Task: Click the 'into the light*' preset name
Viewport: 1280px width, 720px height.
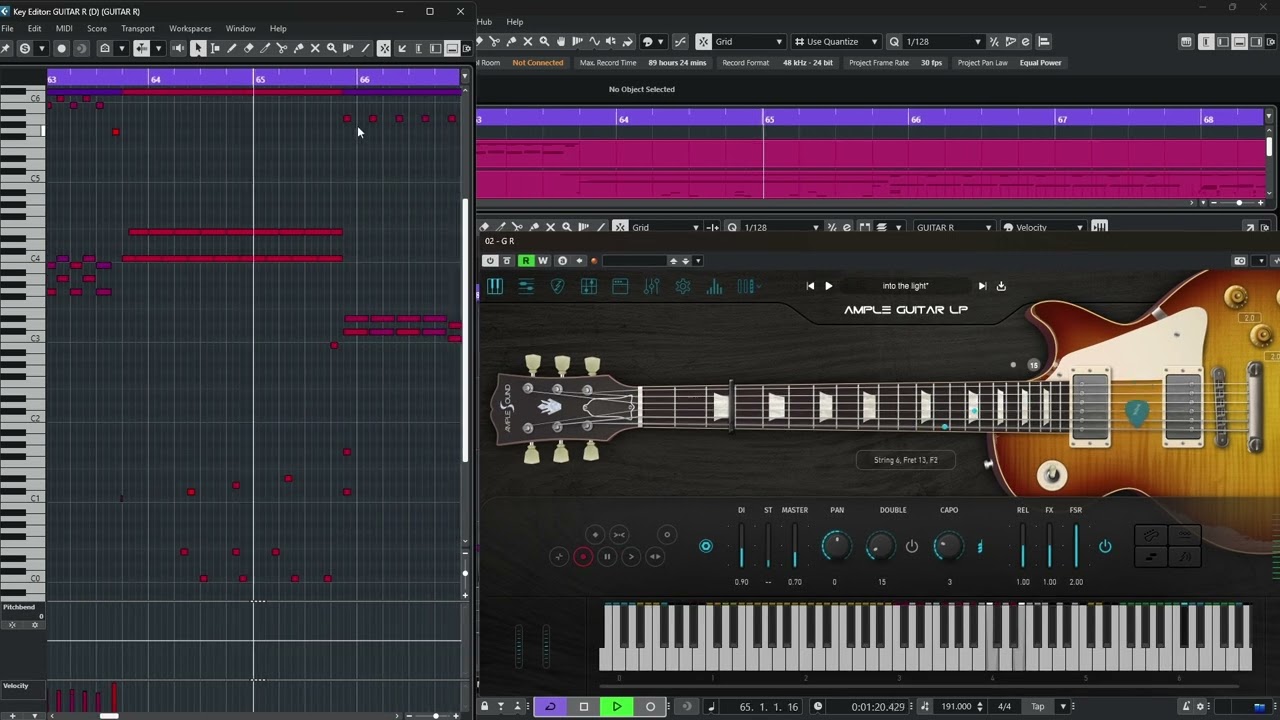Action: pos(905,286)
